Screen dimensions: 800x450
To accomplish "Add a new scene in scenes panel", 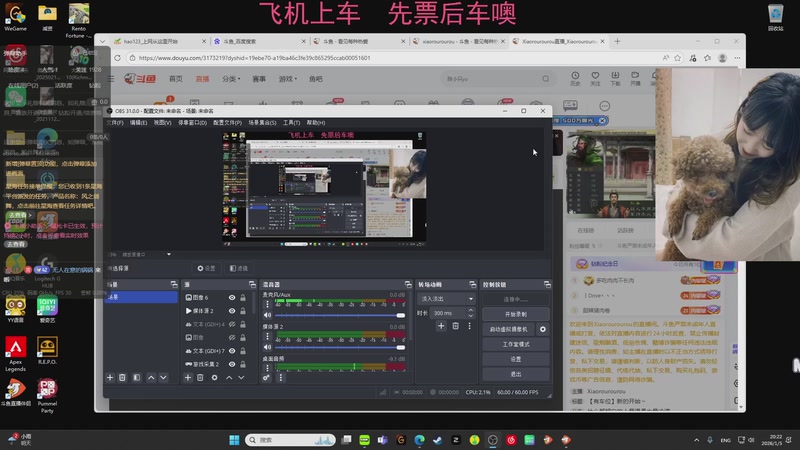I will 110,378.
